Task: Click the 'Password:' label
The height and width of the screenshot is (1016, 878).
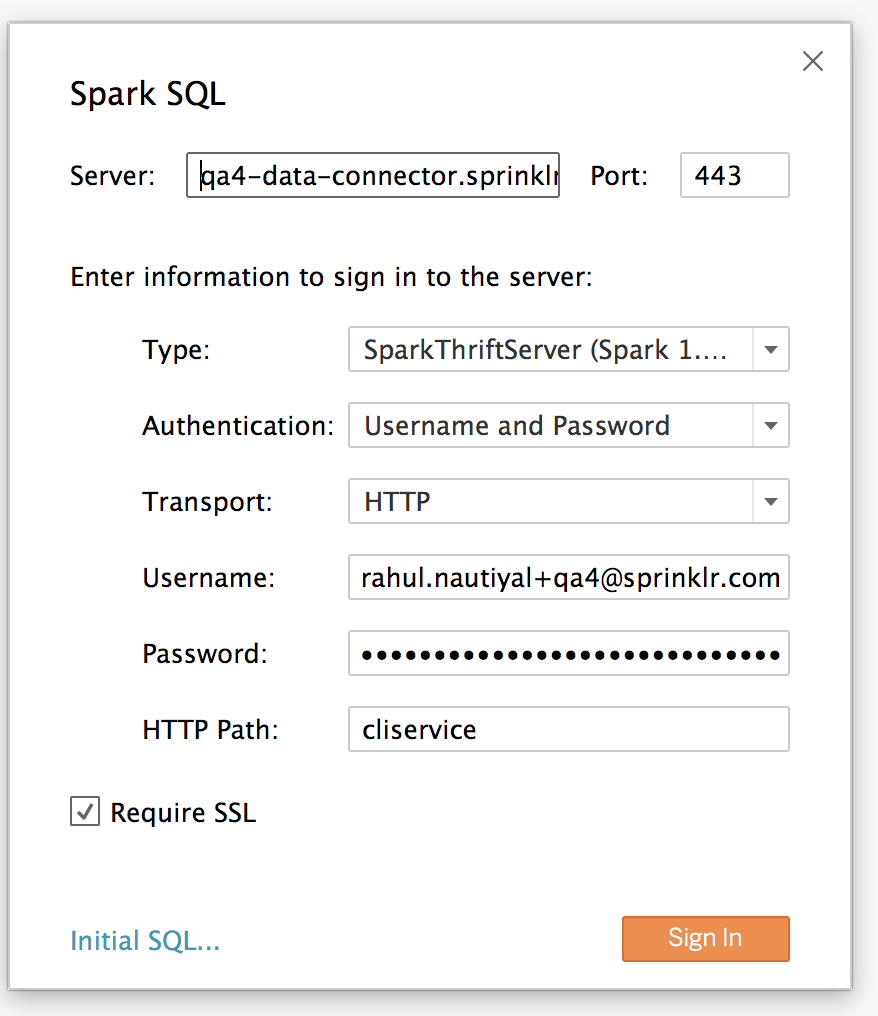Action: coord(205,653)
